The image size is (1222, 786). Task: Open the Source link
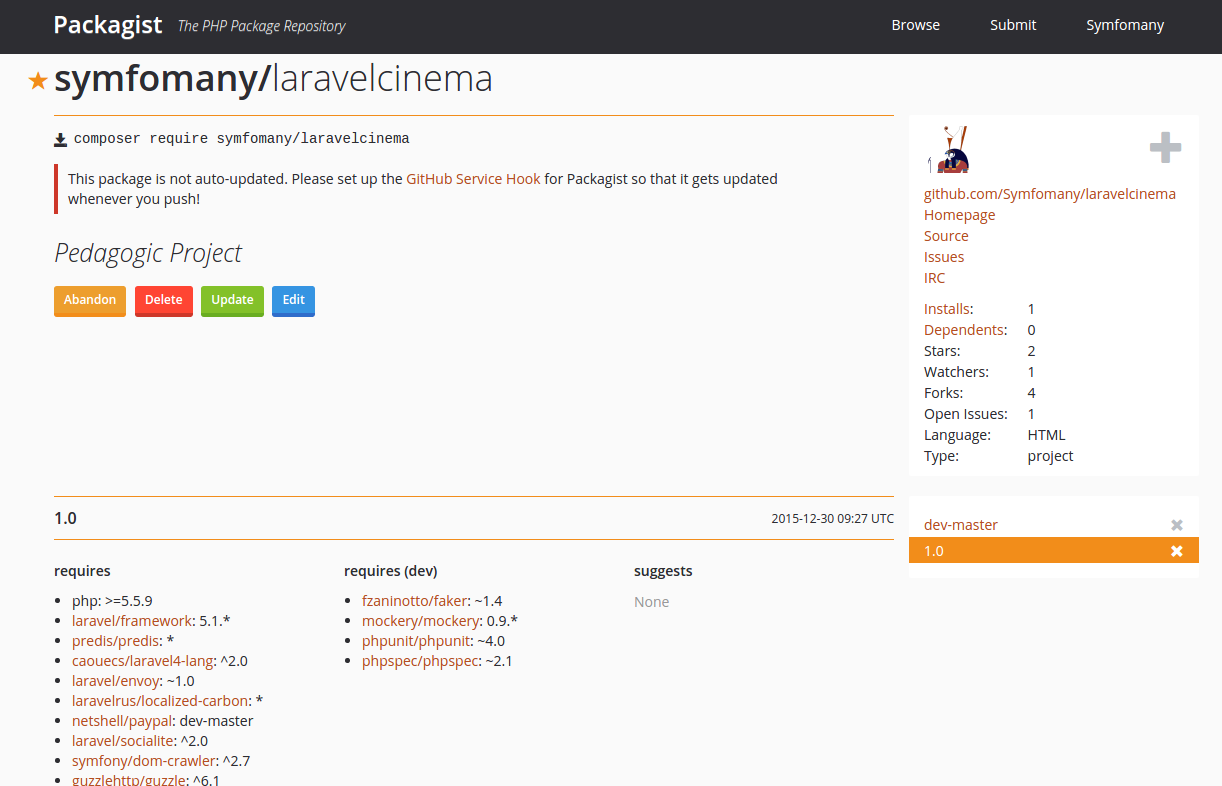click(946, 236)
